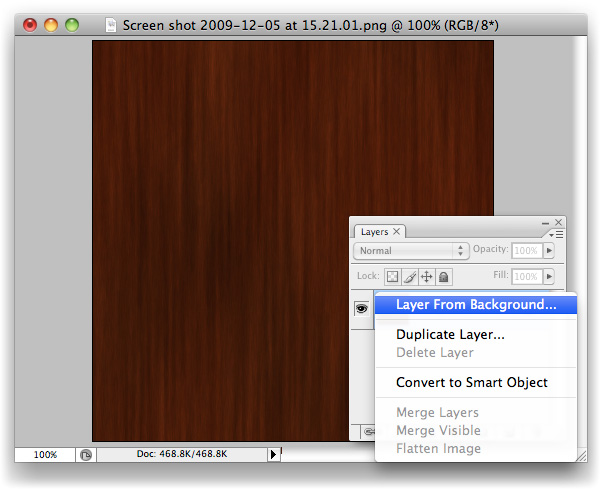Choose Convert to Smart Object
Screen dimensions: 600x489
tap(471, 382)
